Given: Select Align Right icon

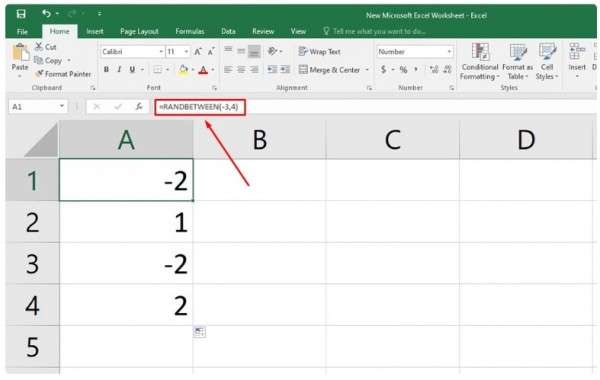Looking at the screenshot, I should click(x=254, y=69).
